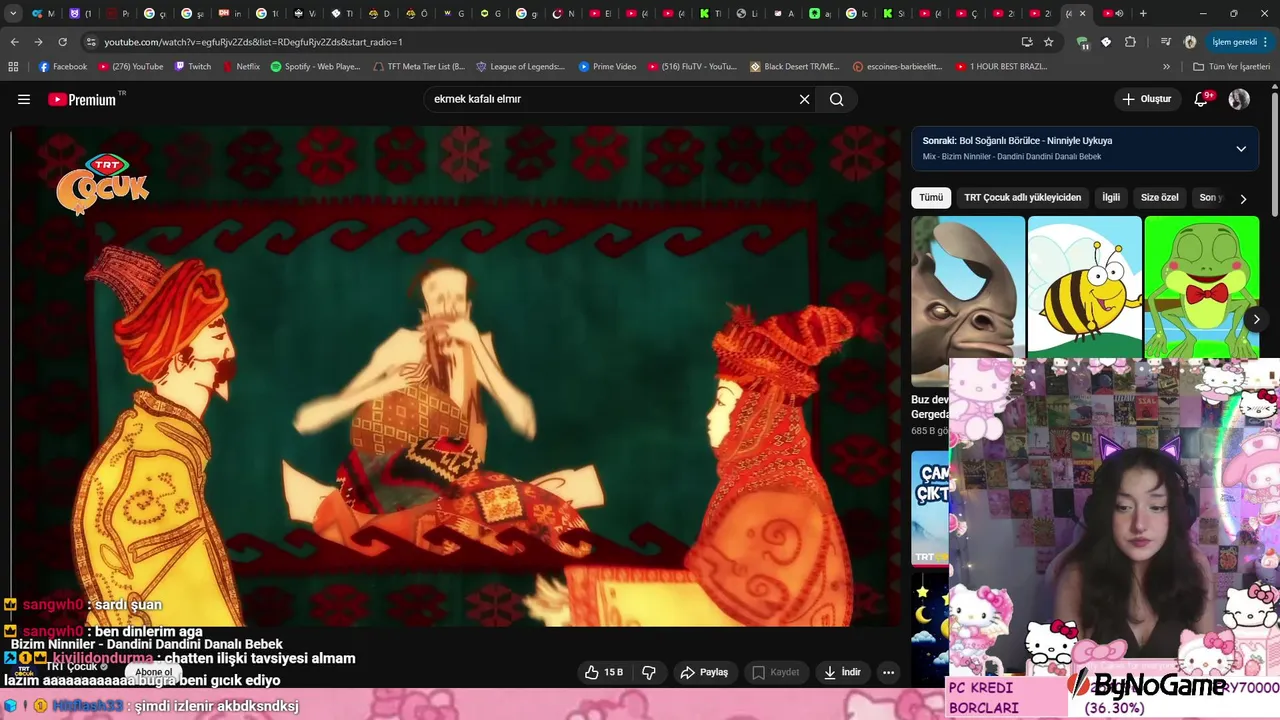Like the video (15 B)

coord(604,672)
